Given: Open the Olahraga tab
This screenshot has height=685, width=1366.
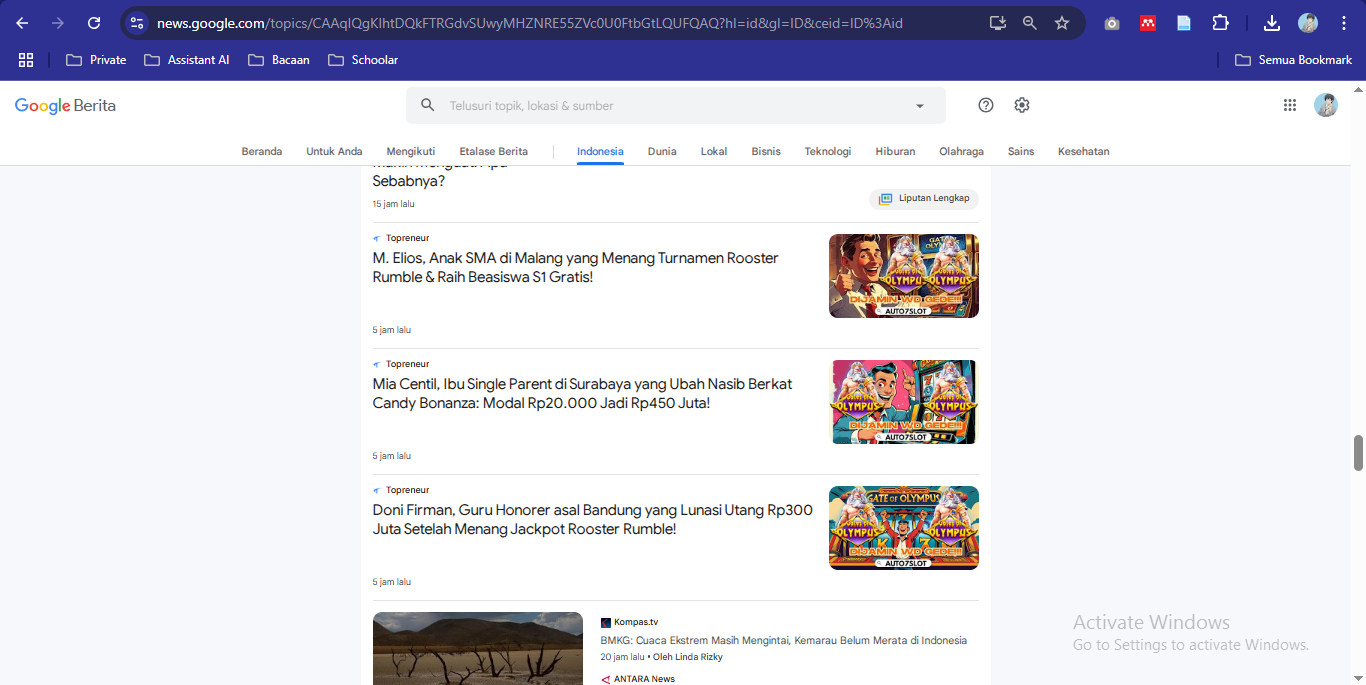Looking at the screenshot, I should [961, 151].
